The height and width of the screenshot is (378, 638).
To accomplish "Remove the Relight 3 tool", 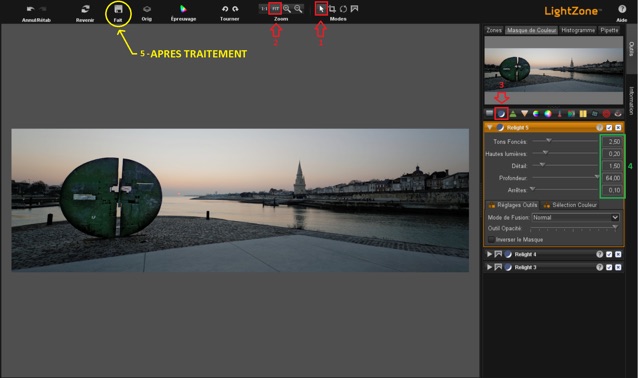I will coord(618,267).
